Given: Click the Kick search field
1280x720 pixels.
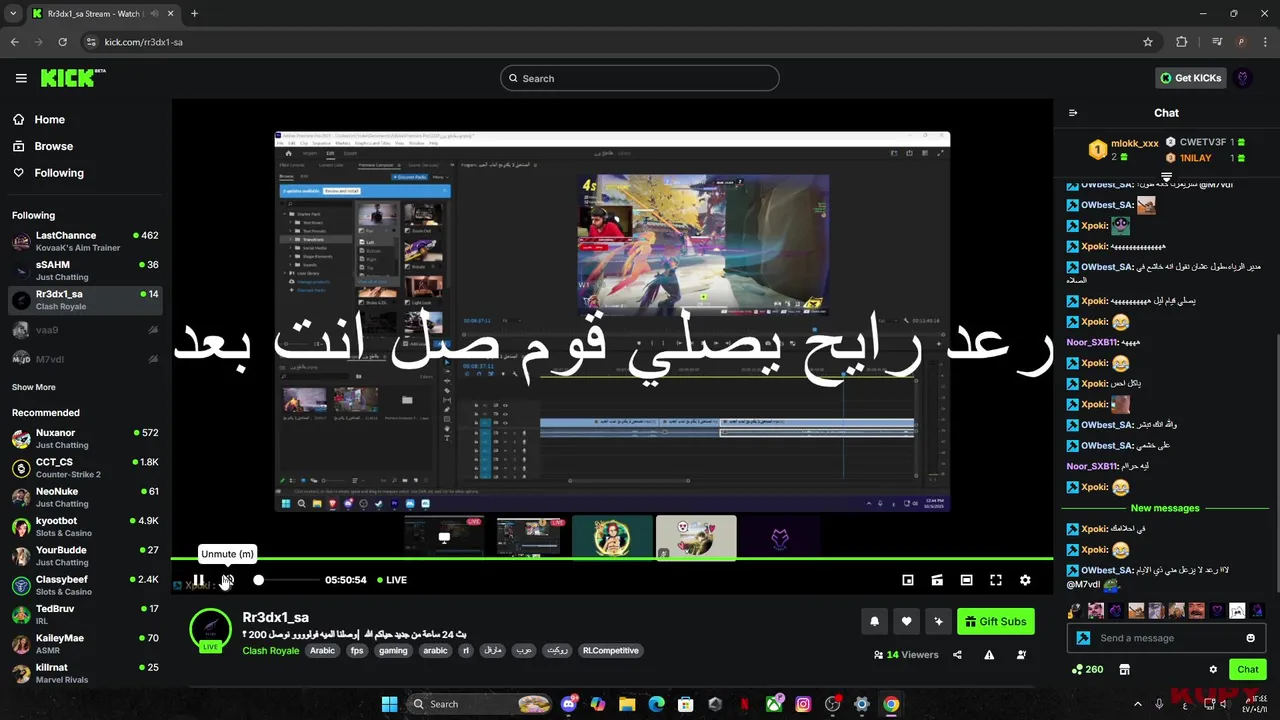Looking at the screenshot, I should click(640, 78).
